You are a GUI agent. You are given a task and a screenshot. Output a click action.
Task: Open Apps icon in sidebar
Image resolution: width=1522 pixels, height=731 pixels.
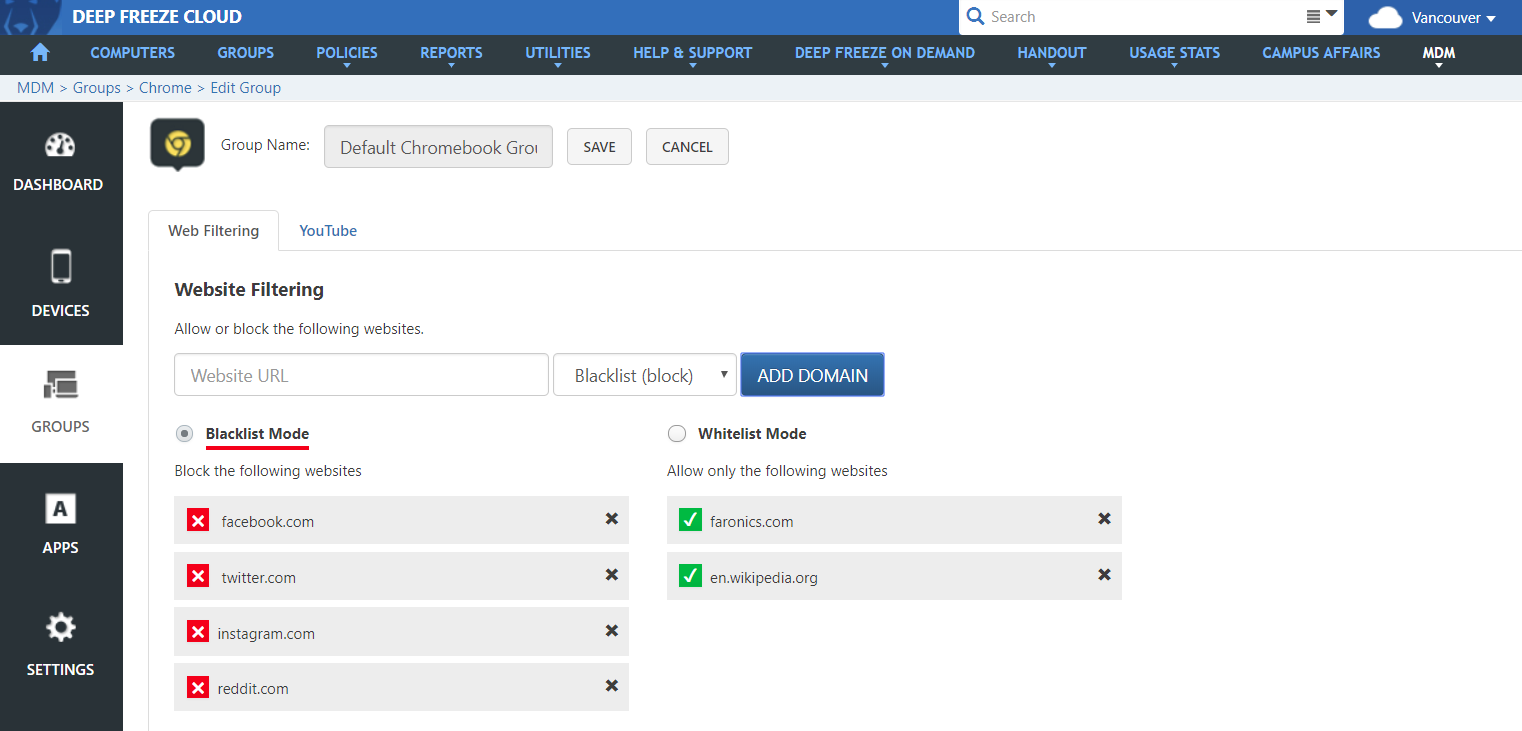(x=61, y=509)
